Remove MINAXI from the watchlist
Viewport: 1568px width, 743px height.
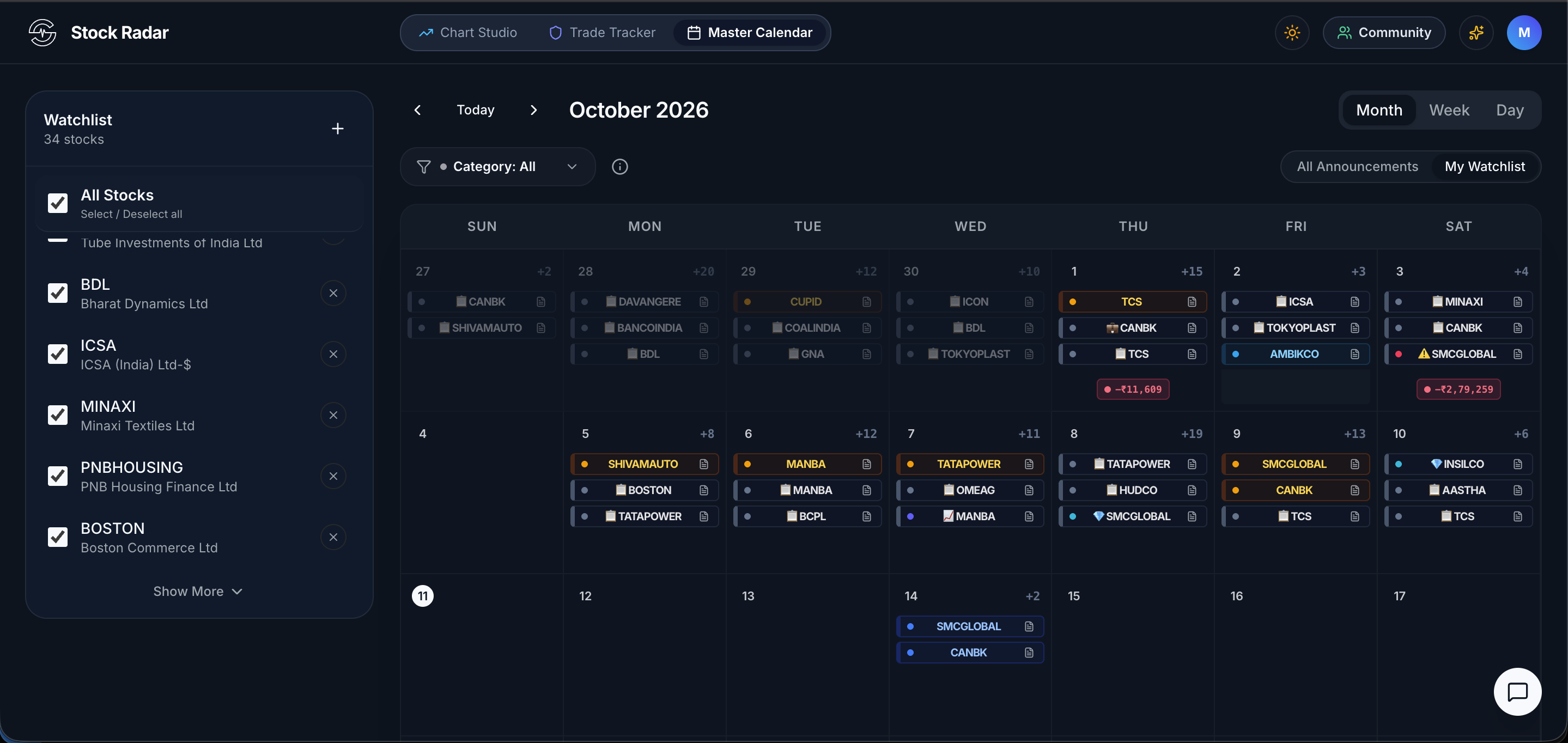tap(333, 415)
